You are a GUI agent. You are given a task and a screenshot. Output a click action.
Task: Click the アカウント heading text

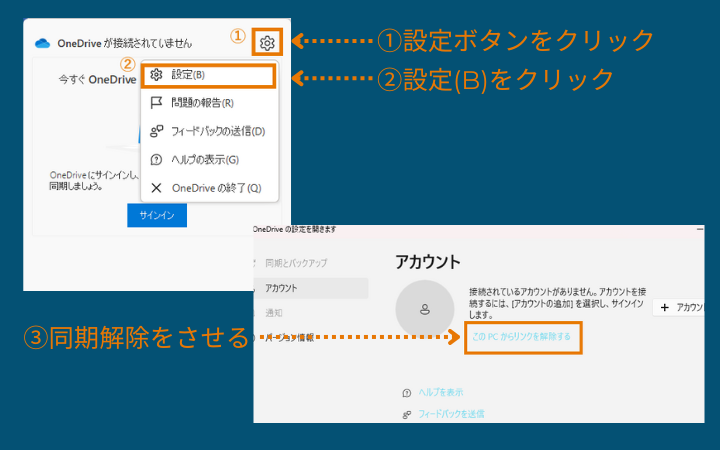[428, 262]
